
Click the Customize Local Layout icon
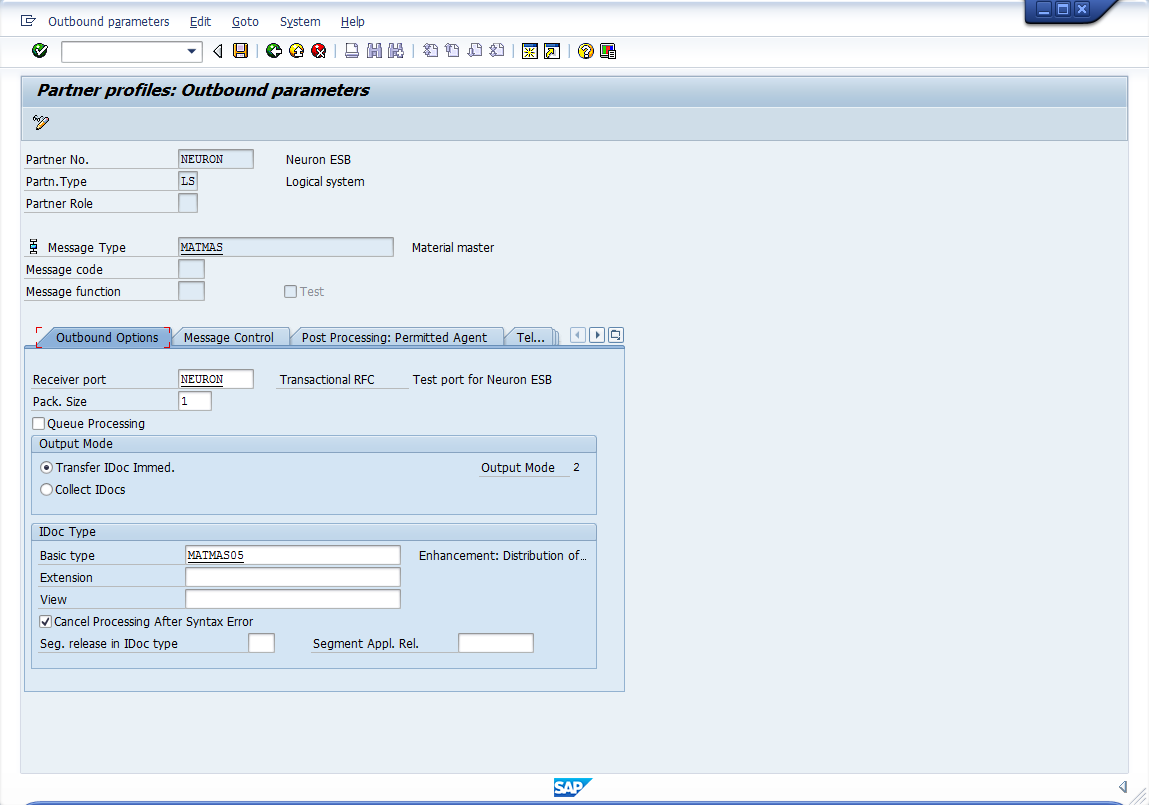coord(608,51)
